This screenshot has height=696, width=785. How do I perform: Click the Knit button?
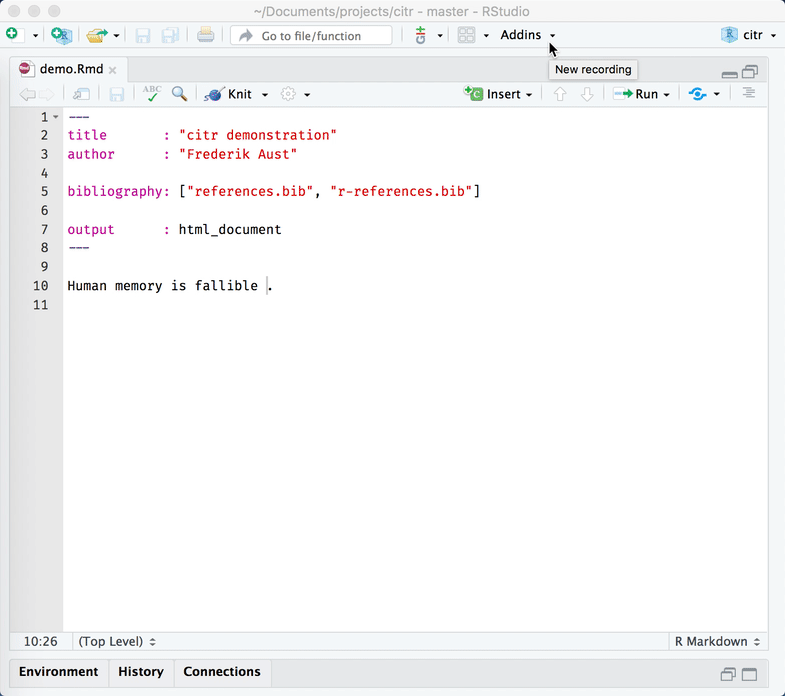(228, 94)
